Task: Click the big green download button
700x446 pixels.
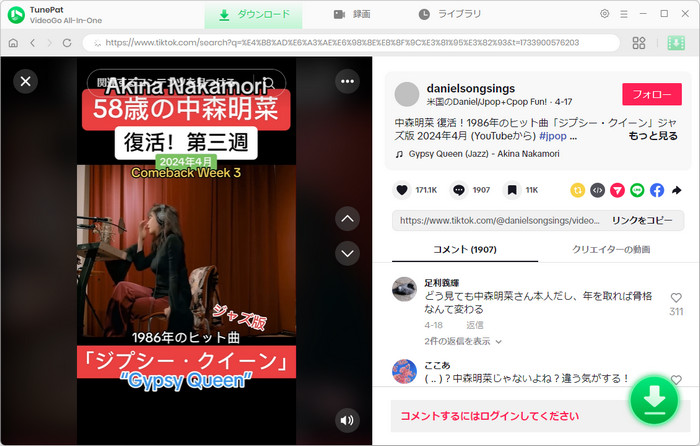Action: (x=654, y=400)
